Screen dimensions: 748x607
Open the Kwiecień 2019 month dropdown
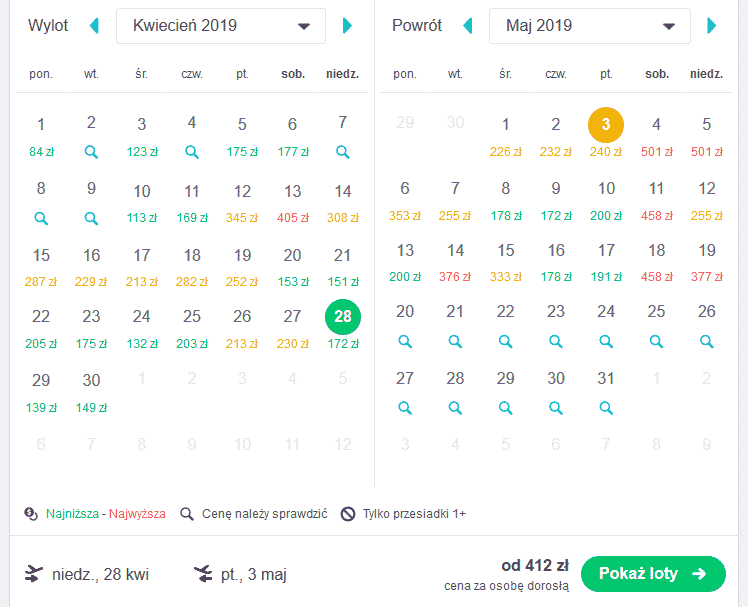221,26
